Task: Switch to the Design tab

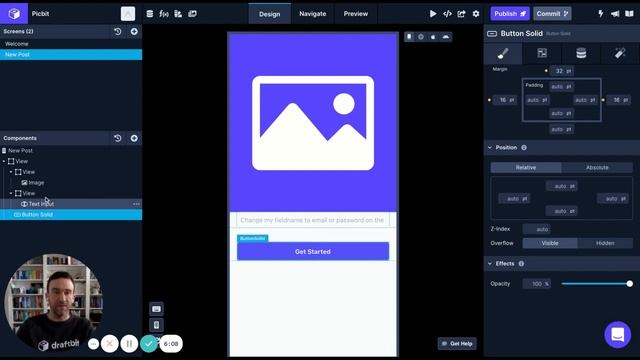Action: pos(269,13)
